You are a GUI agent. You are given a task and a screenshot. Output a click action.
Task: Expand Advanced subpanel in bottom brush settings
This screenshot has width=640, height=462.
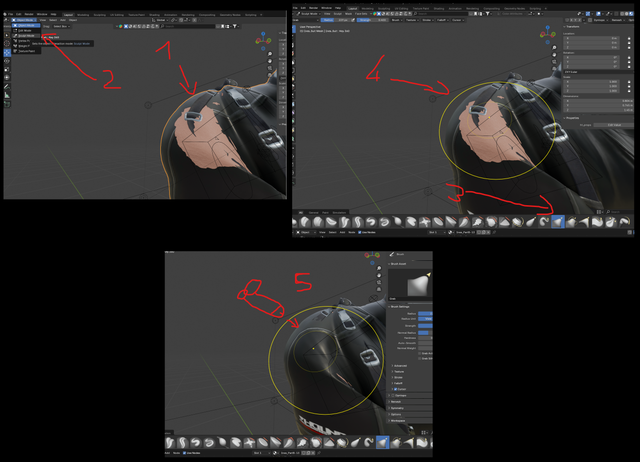pyautogui.click(x=399, y=366)
